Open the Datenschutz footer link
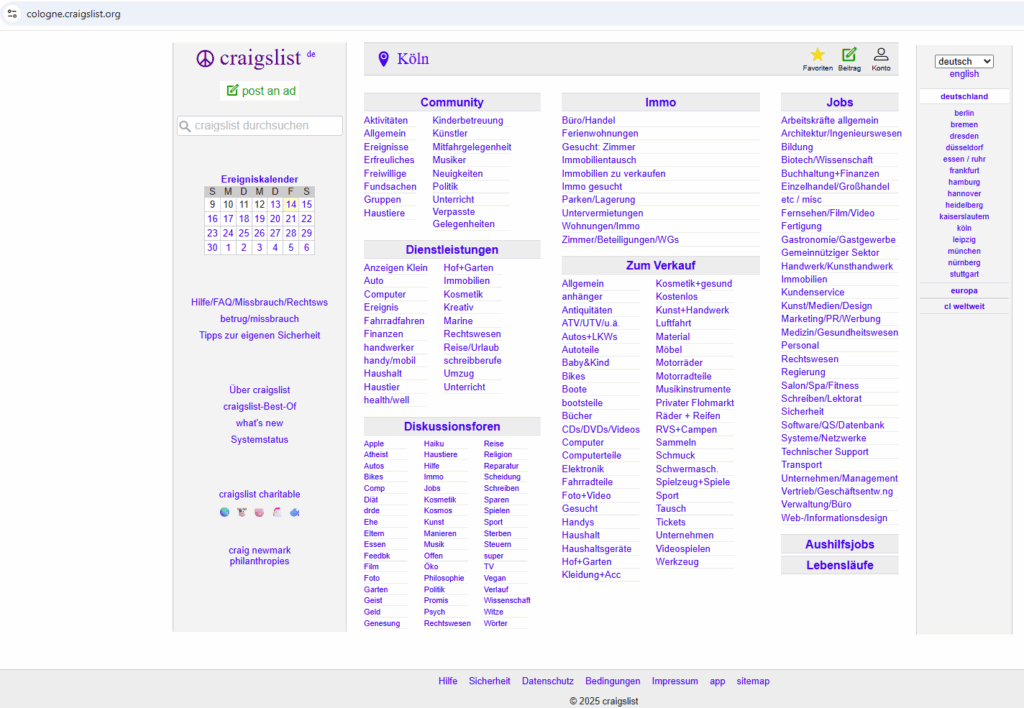This screenshot has width=1024, height=708. pos(547,681)
